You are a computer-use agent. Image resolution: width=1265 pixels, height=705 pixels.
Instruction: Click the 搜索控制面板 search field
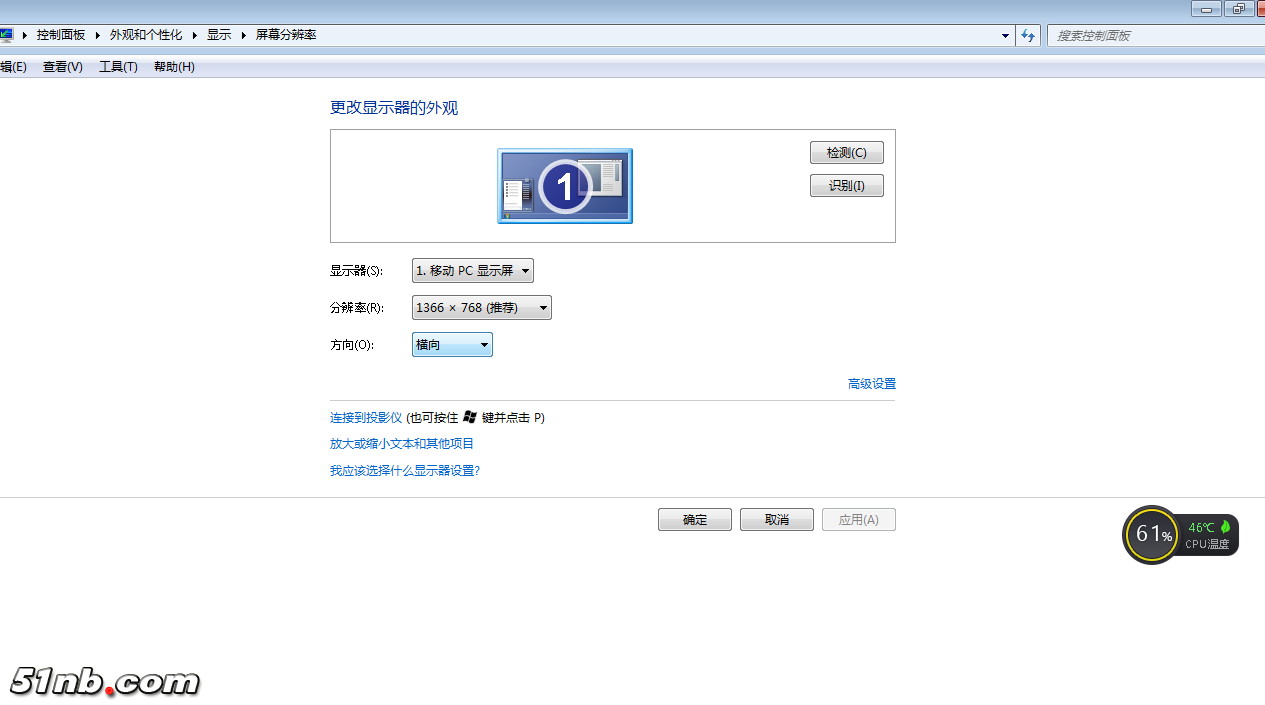tap(1150, 36)
